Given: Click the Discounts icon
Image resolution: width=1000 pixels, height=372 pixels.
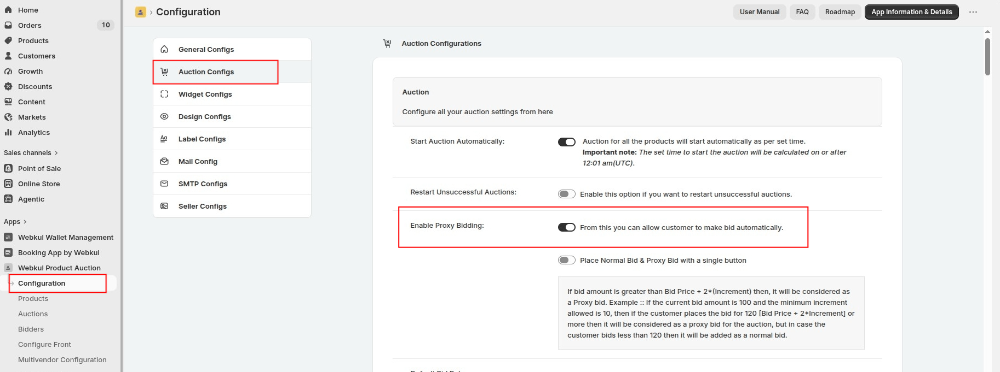Looking at the screenshot, I should 8,87.
